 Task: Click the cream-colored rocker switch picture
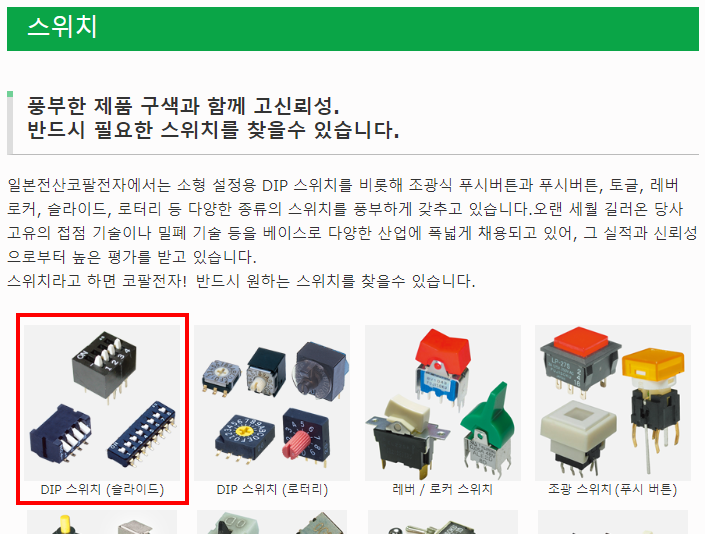click(402, 434)
